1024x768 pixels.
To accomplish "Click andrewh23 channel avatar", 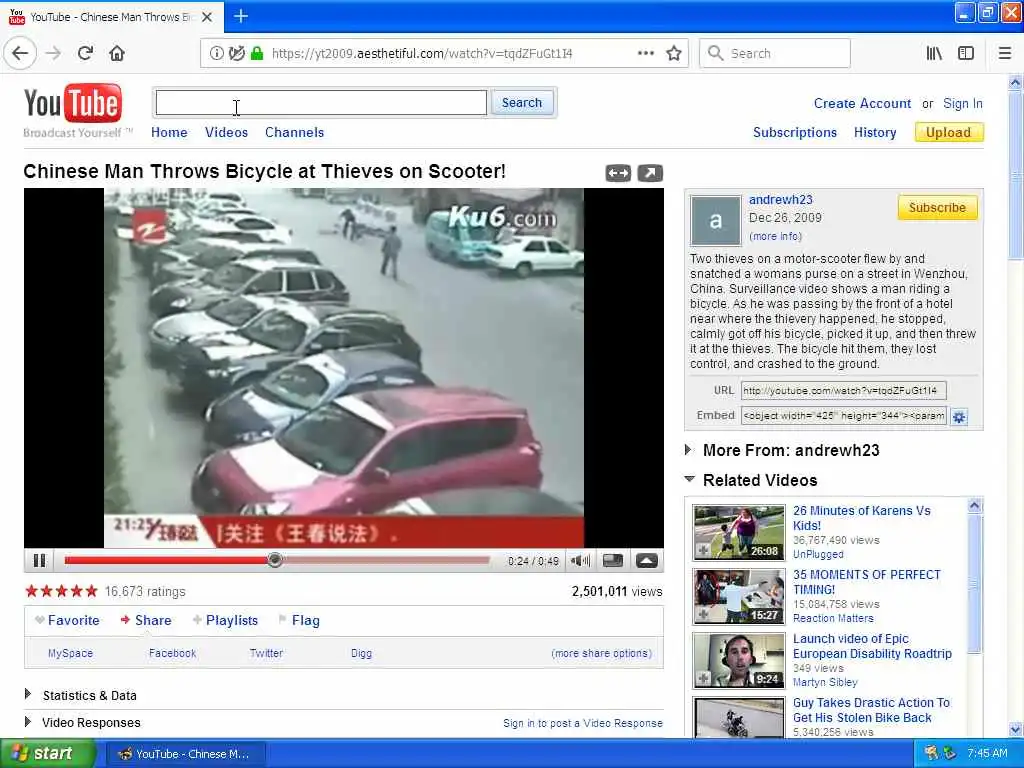I will [x=716, y=220].
